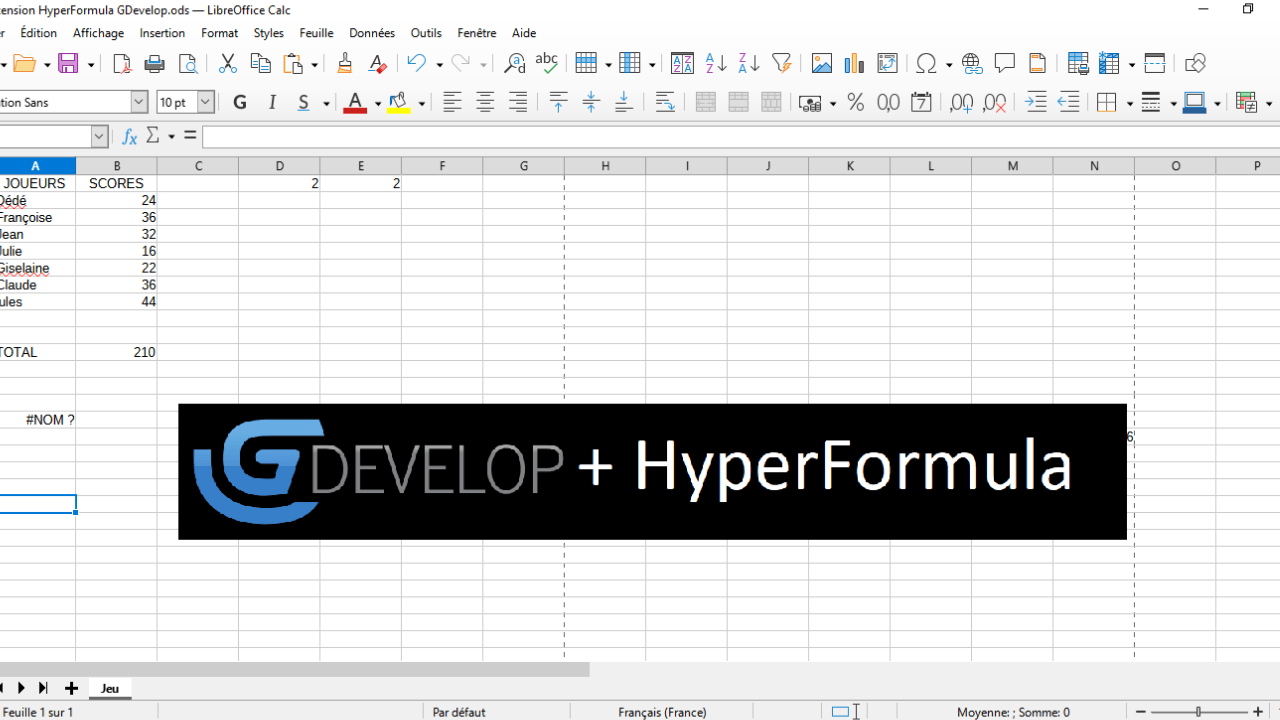
Task: Toggle italic formatting on the selection
Action: [x=271, y=102]
